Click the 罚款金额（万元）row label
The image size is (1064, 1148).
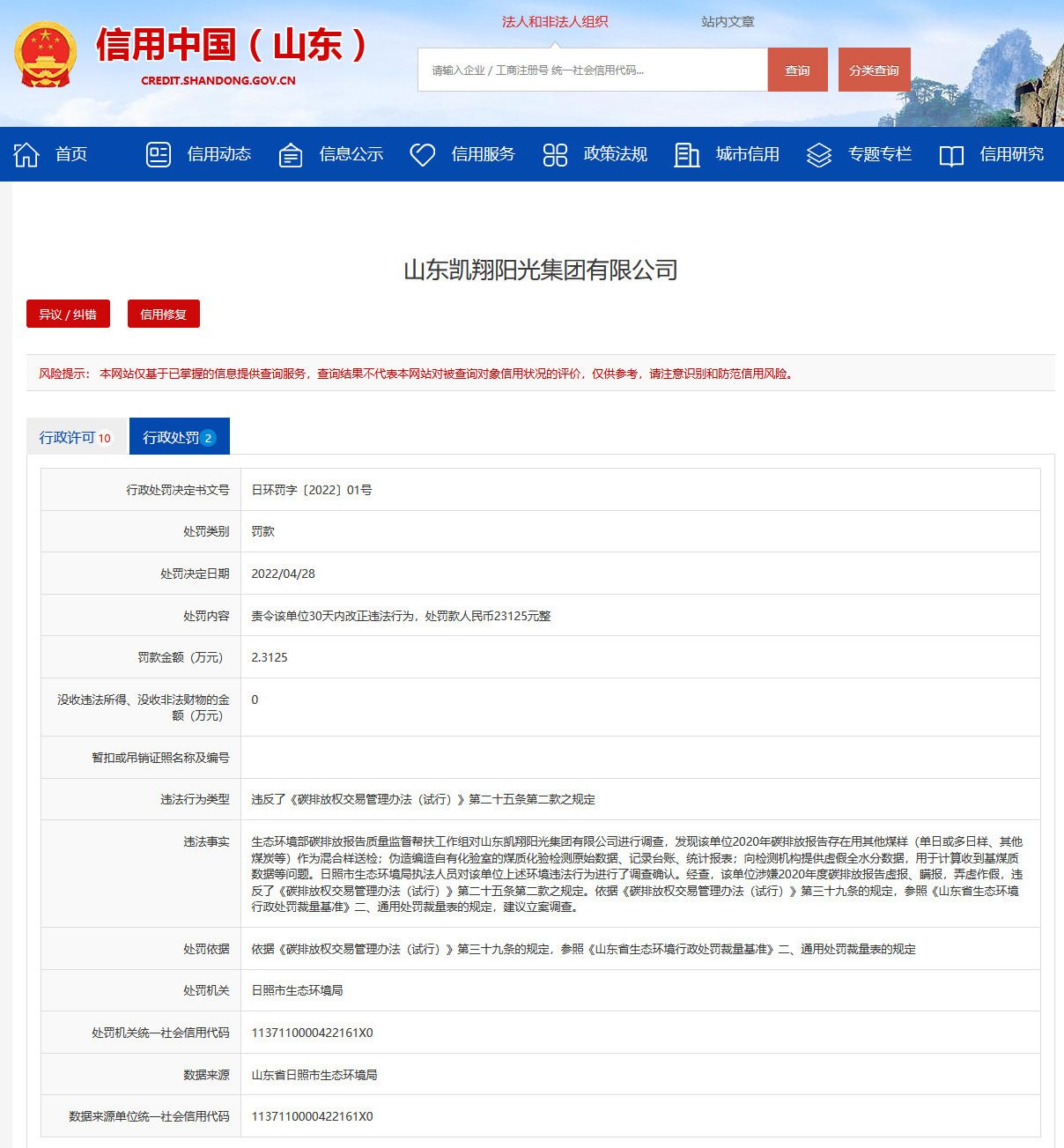click(183, 657)
